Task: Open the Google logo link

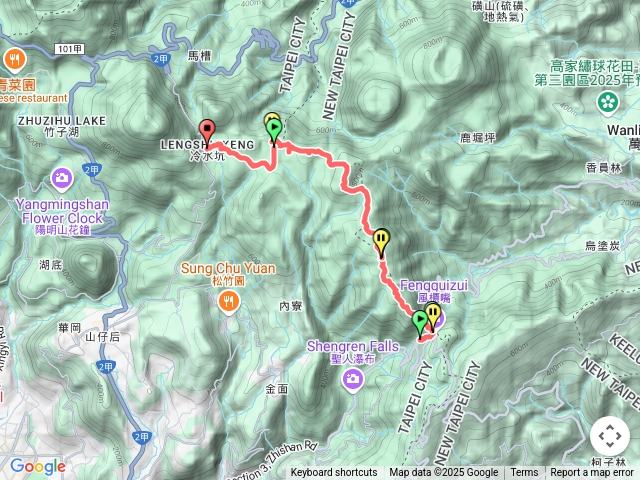Action: pyautogui.click(x=38, y=466)
